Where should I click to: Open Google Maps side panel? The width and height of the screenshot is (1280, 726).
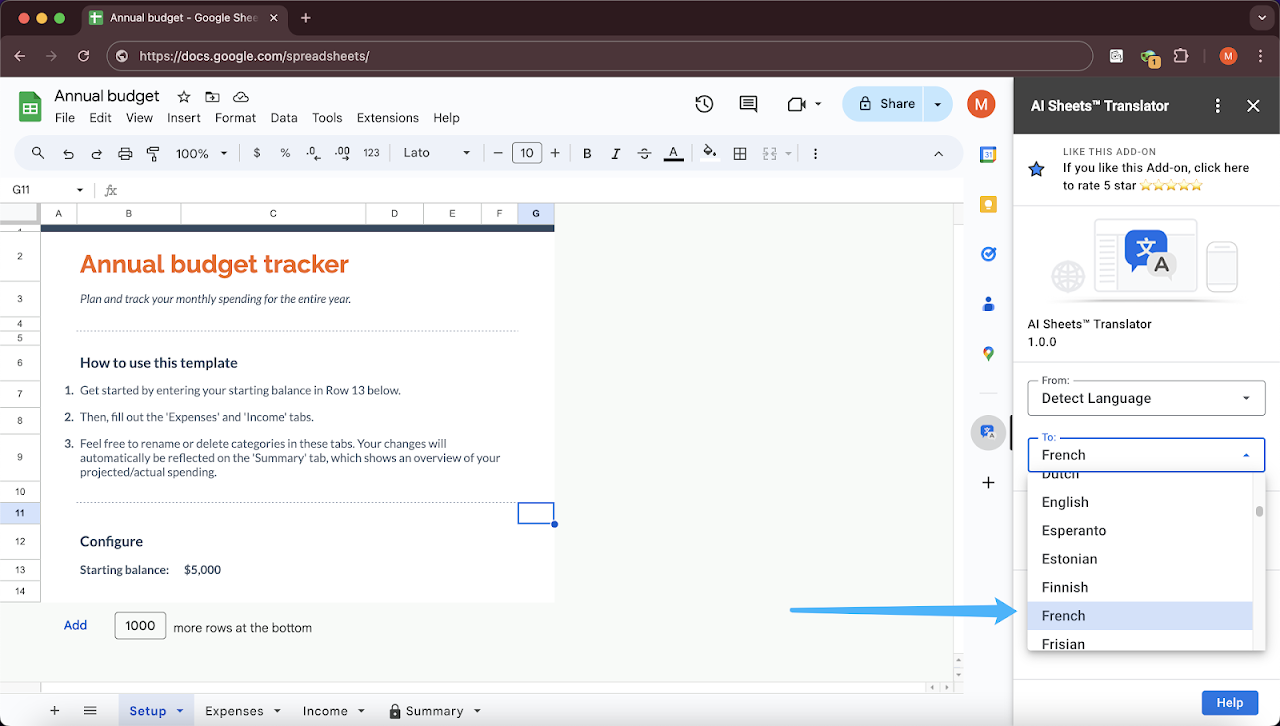987,353
